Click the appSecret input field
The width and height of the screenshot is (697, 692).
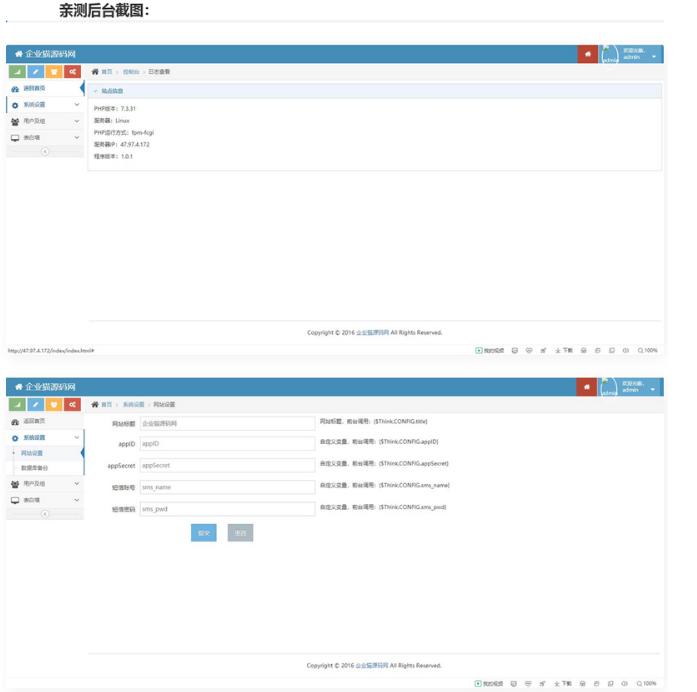pyautogui.click(x=227, y=465)
